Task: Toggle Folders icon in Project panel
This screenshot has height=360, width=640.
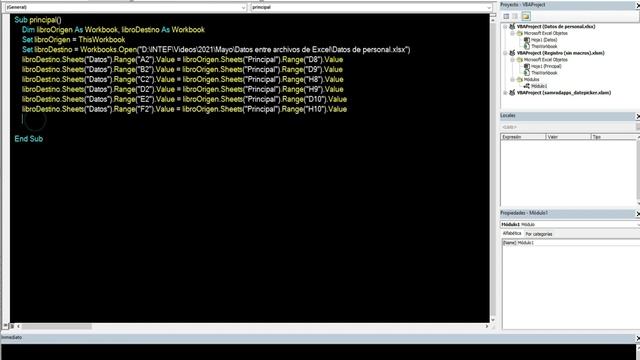Action: pos(526,16)
